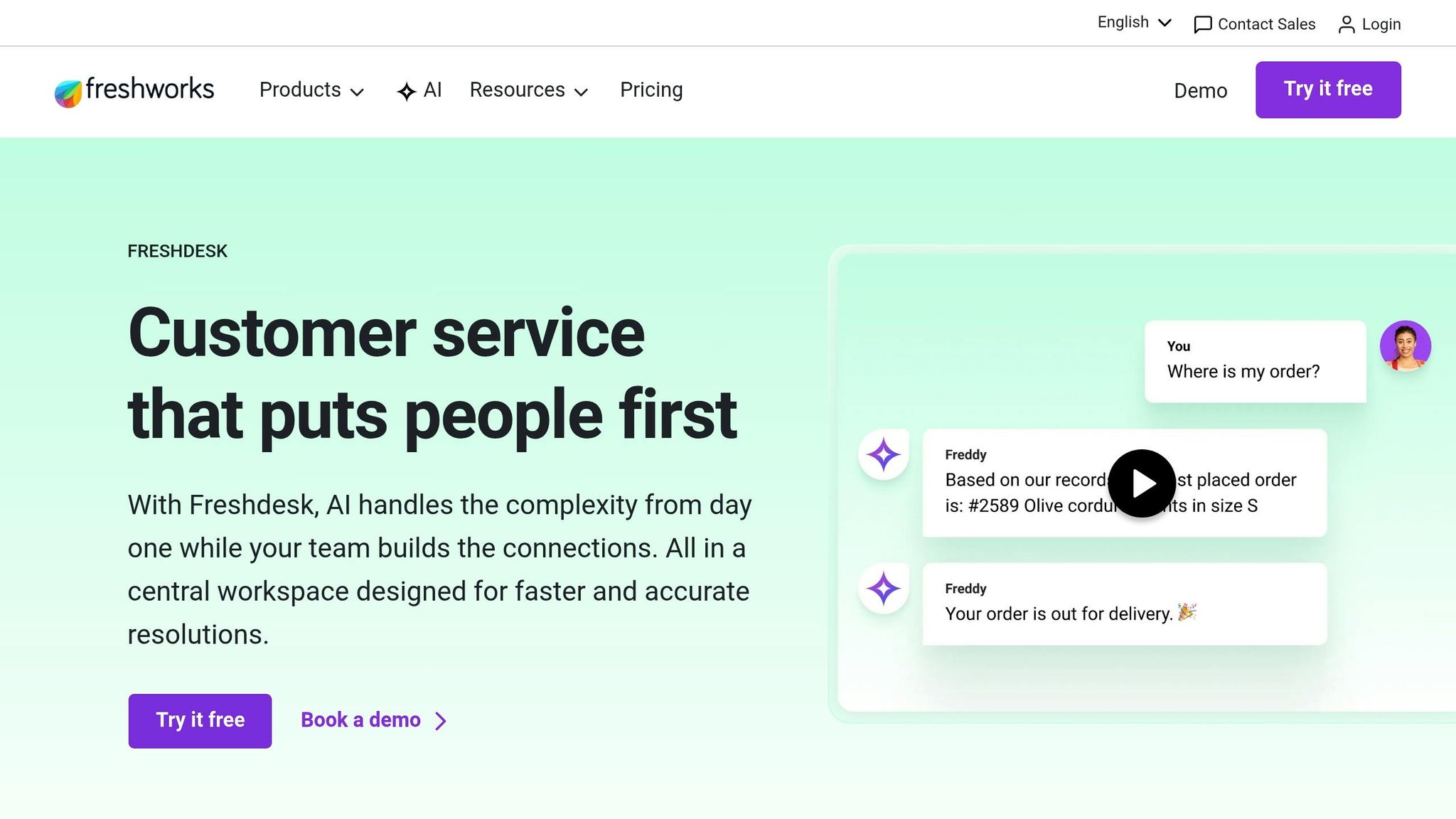Image resolution: width=1456 pixels, height=819 pixels.
Task: Click the Login person icon
Action: click(1346, 23)
